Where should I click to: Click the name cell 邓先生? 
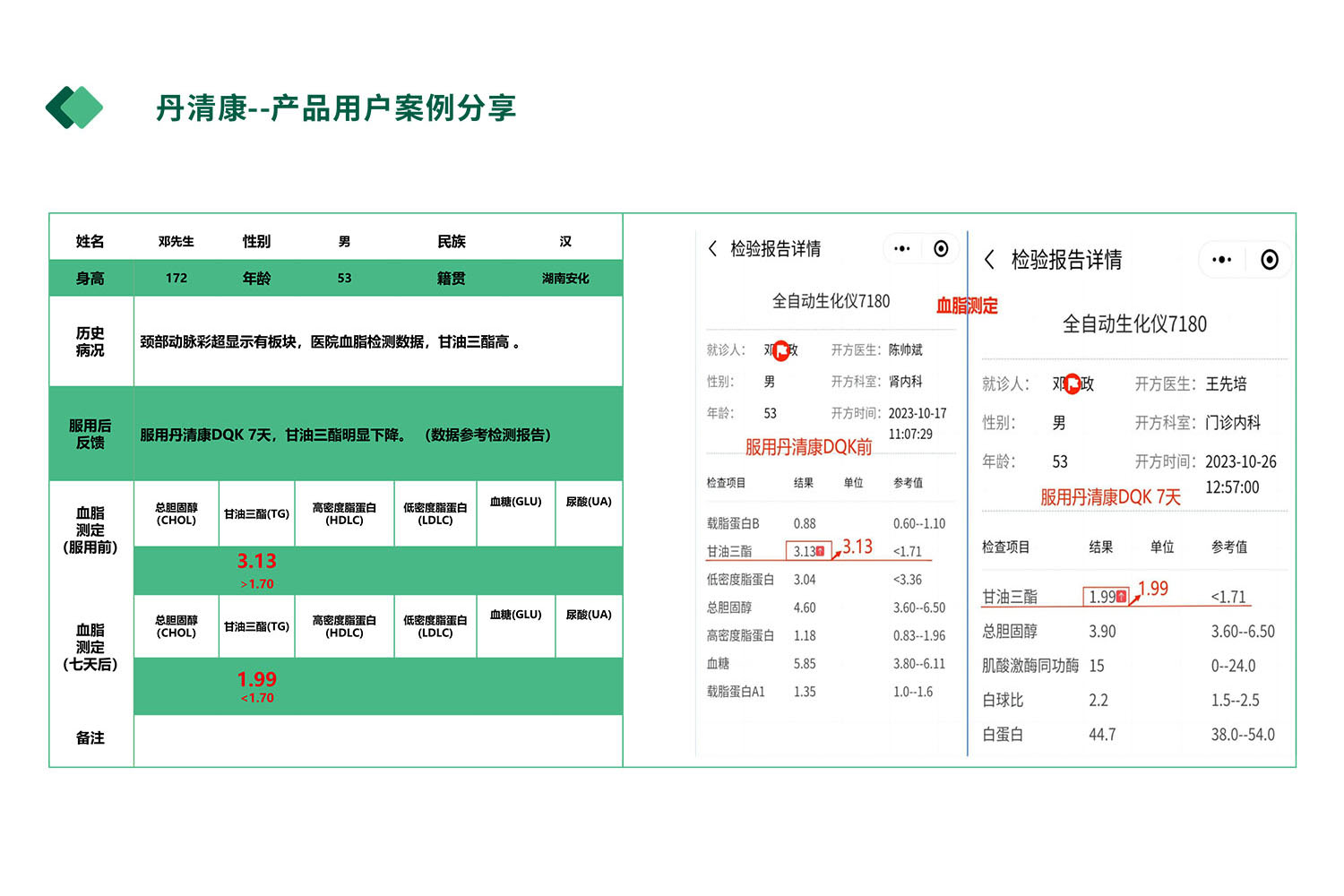(x=177, y=241)
